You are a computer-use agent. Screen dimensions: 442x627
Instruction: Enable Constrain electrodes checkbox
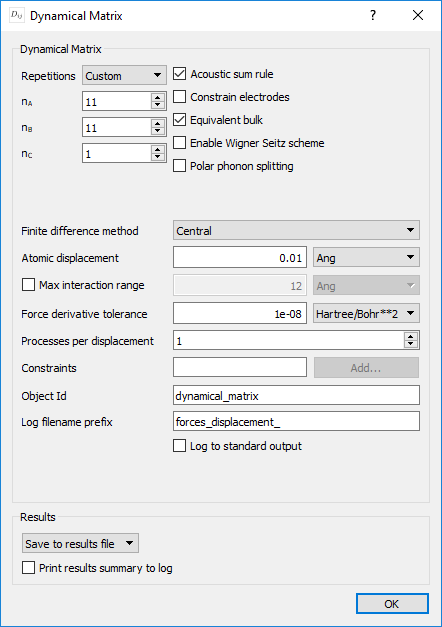click(180, 97)
